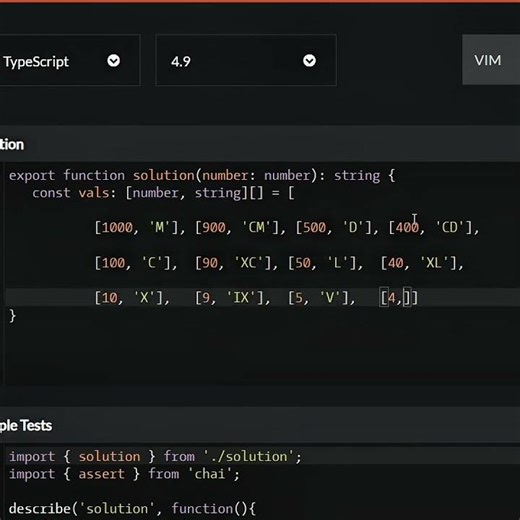Click the [1000, 'M'] entry
The image size is (520, 520).
click(137, 228)
